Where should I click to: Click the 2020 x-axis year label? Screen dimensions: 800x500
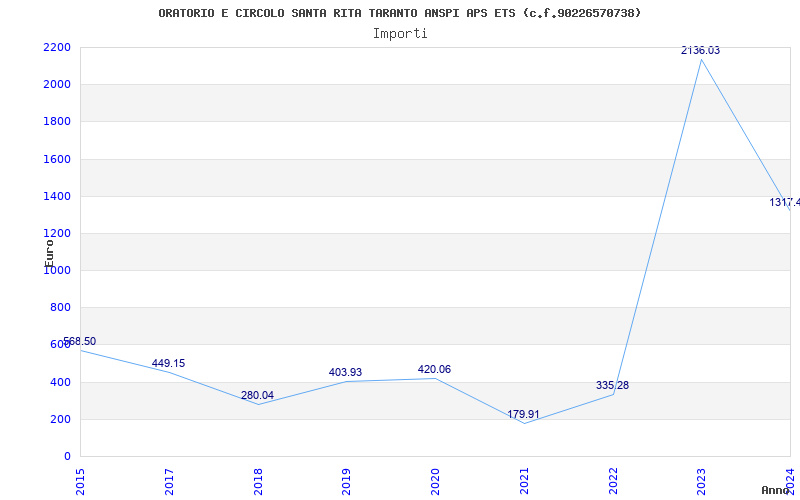pos(435,482)
